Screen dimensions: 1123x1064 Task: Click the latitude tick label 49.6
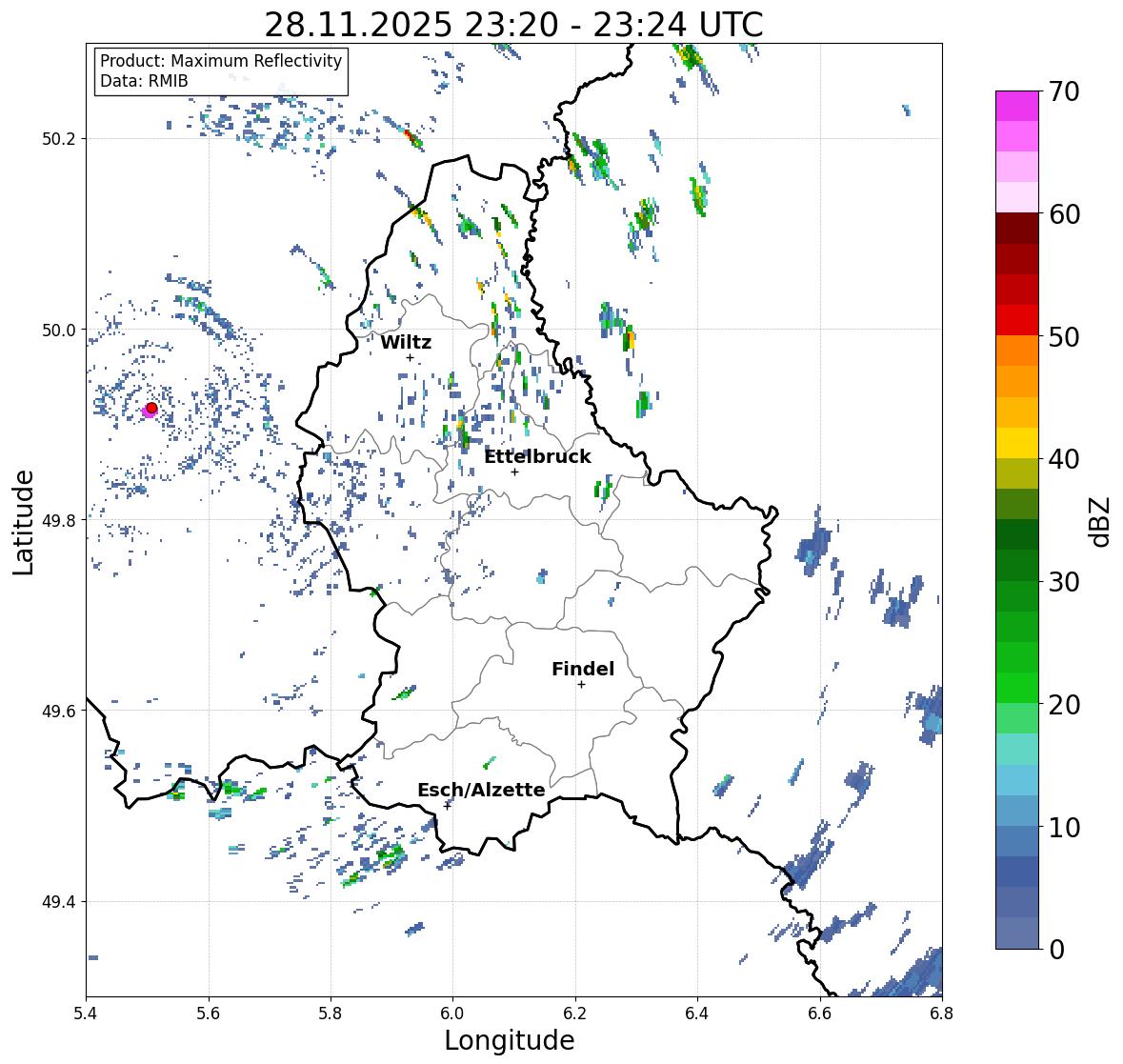(x=59, y=711)
